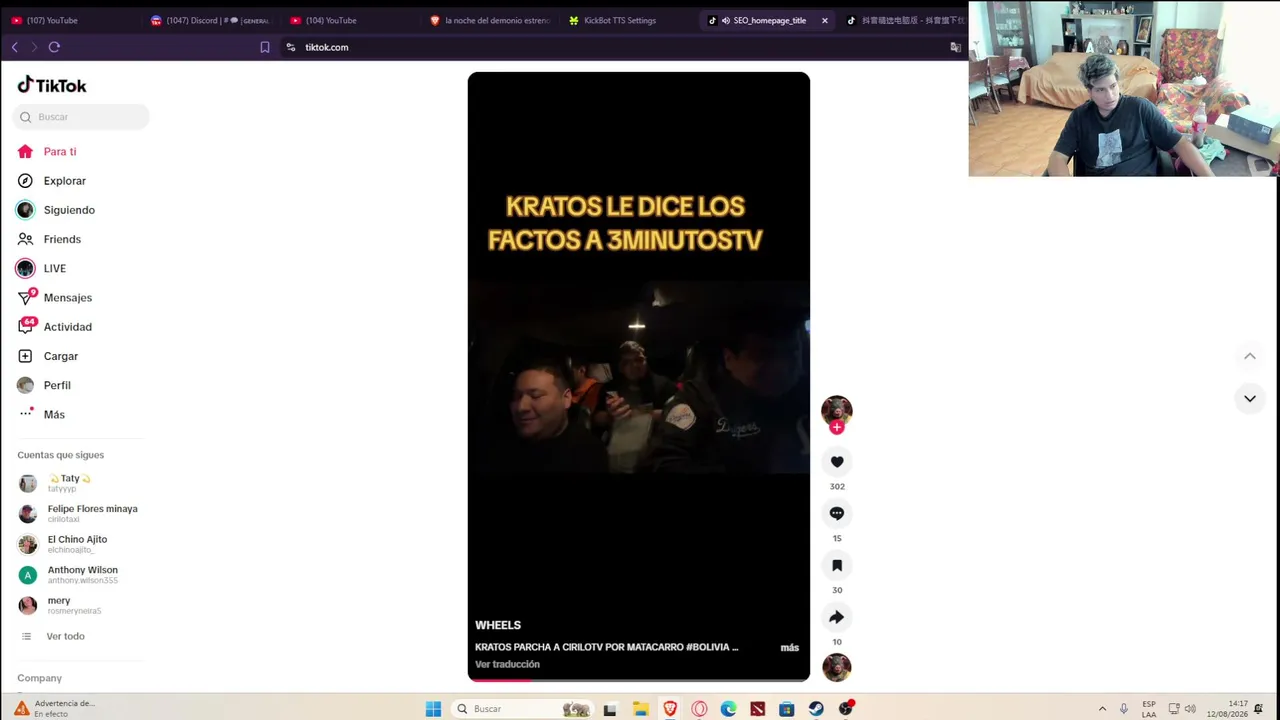Open the Más options menu
This screenshot has width=1280, height=720.
click(41, 414)
